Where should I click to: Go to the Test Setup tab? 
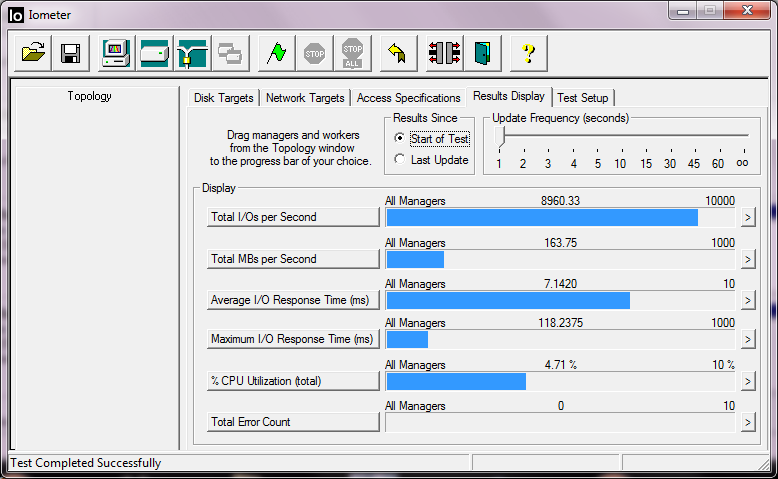tap(583, 98)
